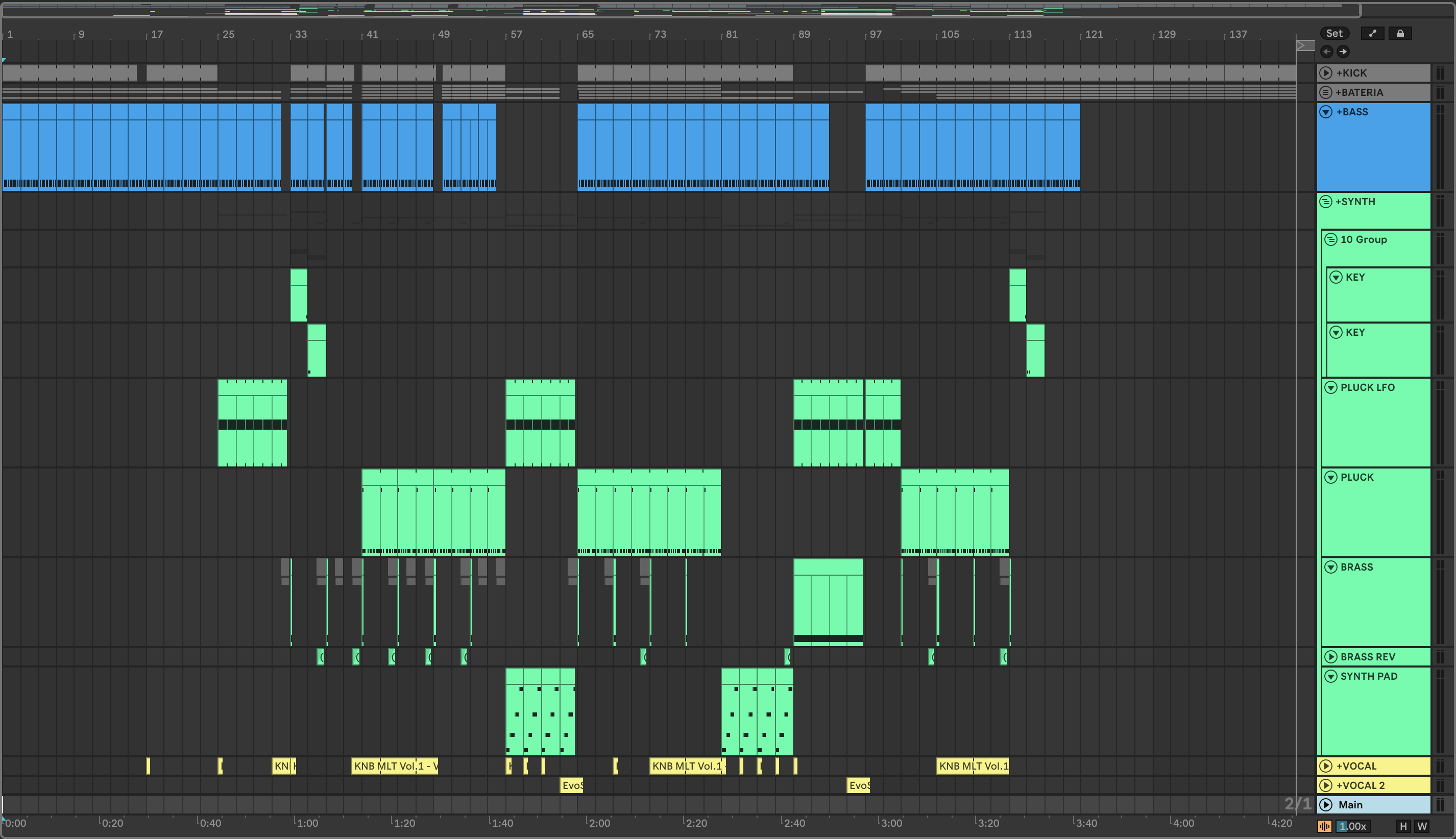Click bar 121 in the beat-time ruler
Image resolution: width=1456 pixels, height=839 pixels.
1094,35
